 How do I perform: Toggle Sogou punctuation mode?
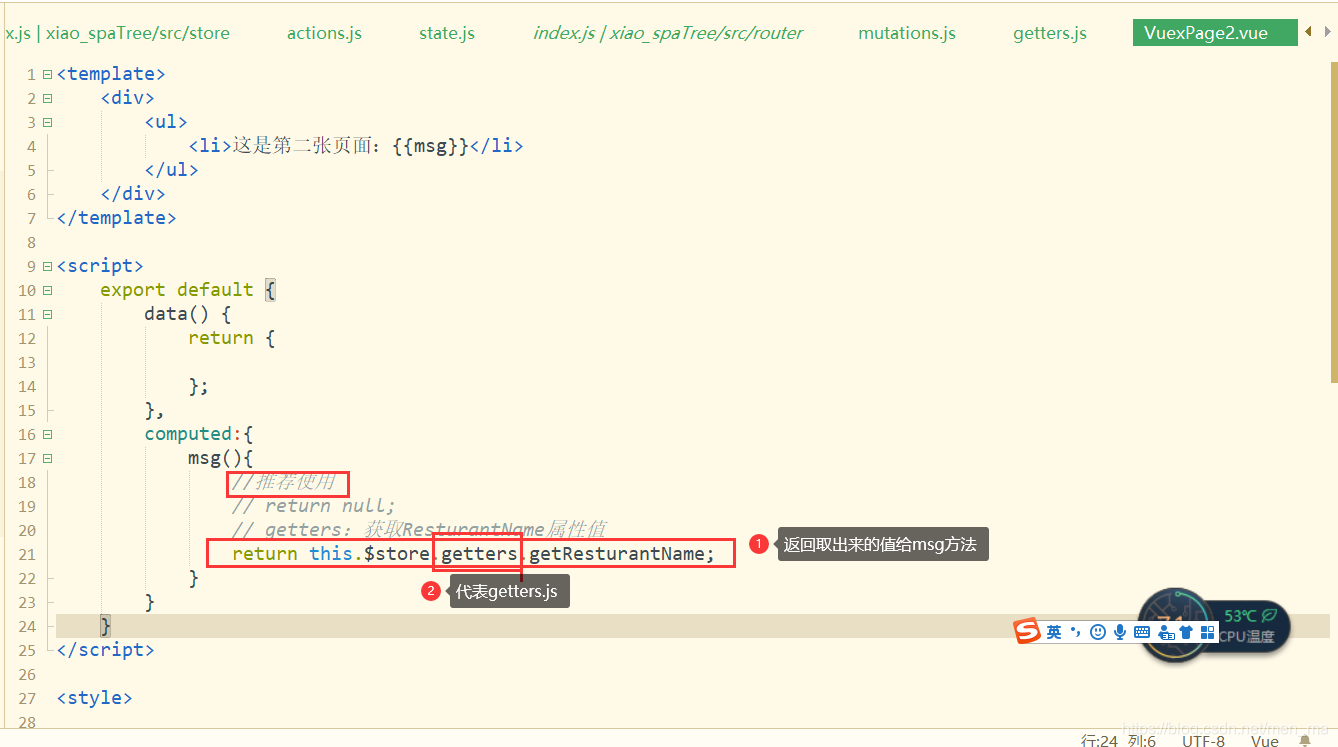[x=1076, y=632]
